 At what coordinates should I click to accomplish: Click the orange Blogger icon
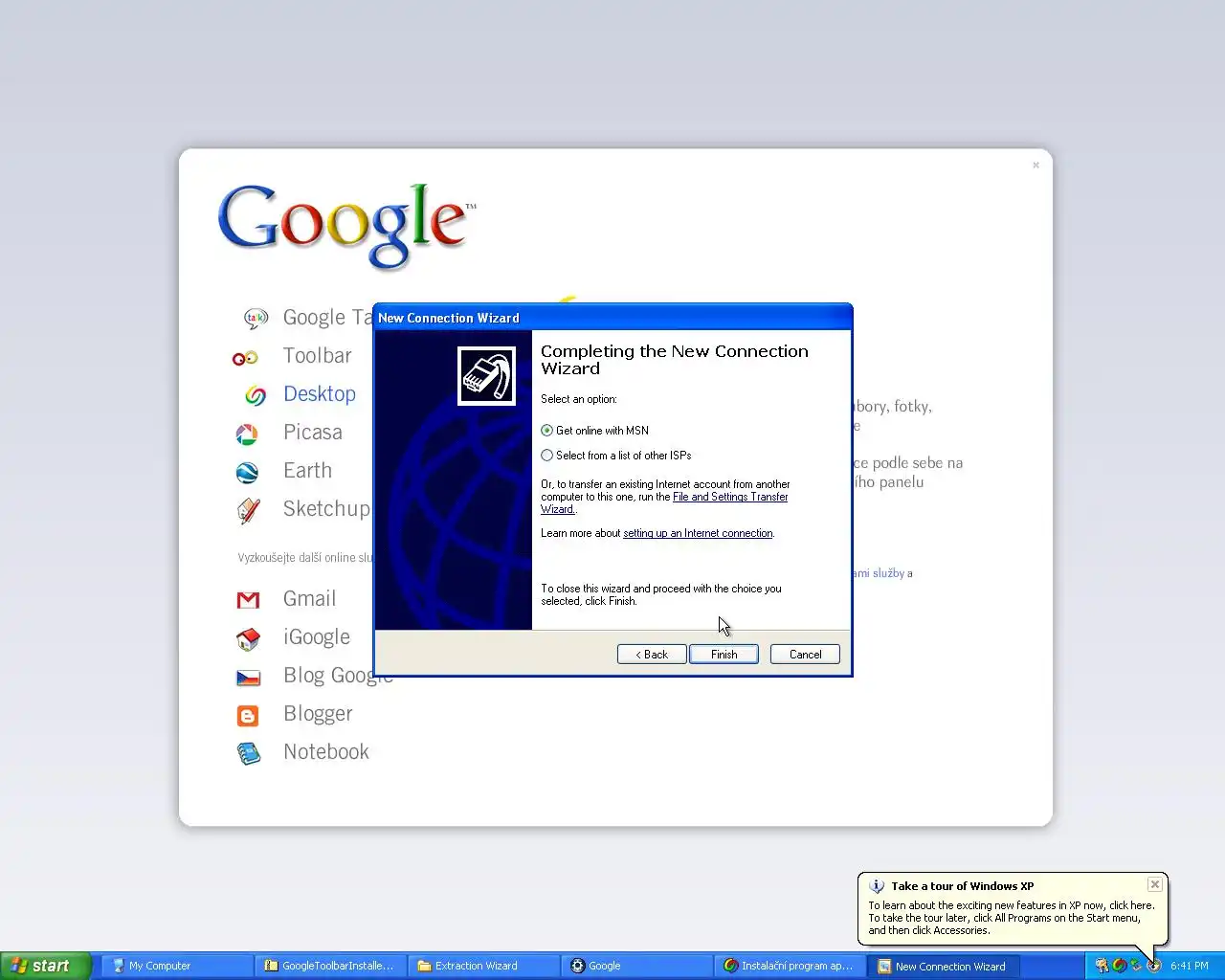click(x=248, y=716)
